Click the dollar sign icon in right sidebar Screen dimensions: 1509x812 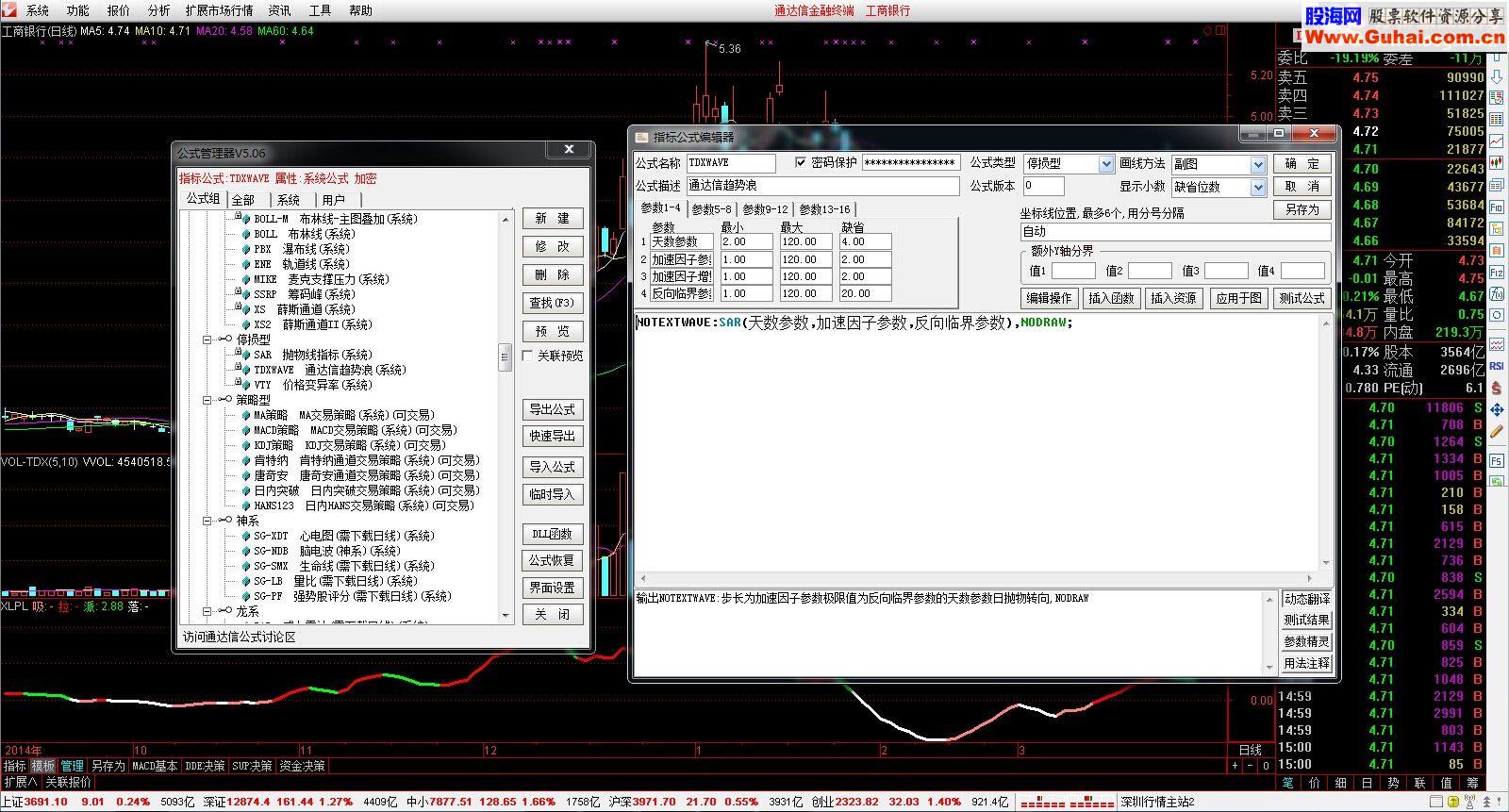tap(1497, 389)
